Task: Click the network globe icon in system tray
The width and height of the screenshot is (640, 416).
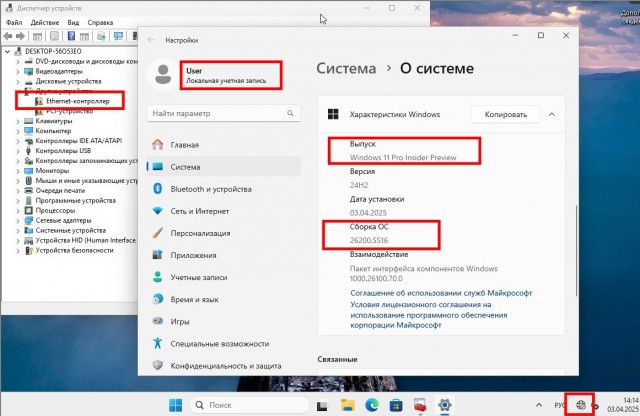Action: (581, 405)
